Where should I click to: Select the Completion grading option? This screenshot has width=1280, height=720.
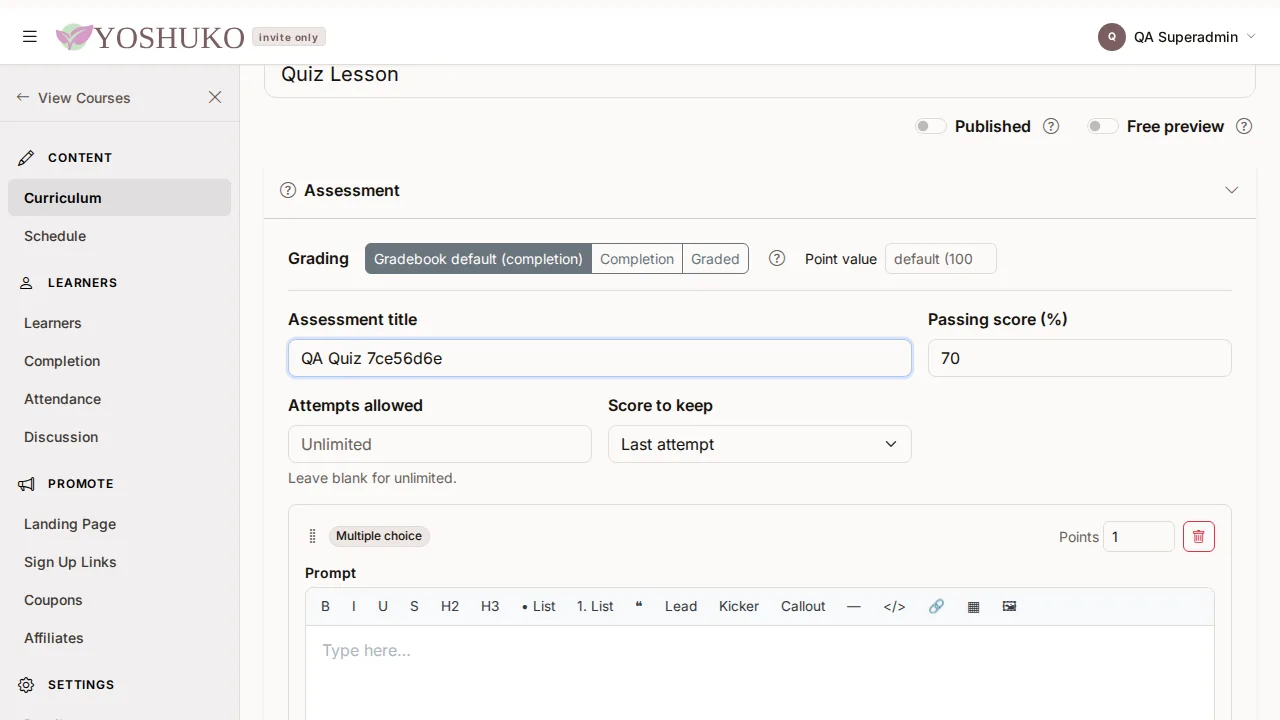pos(637,259)
